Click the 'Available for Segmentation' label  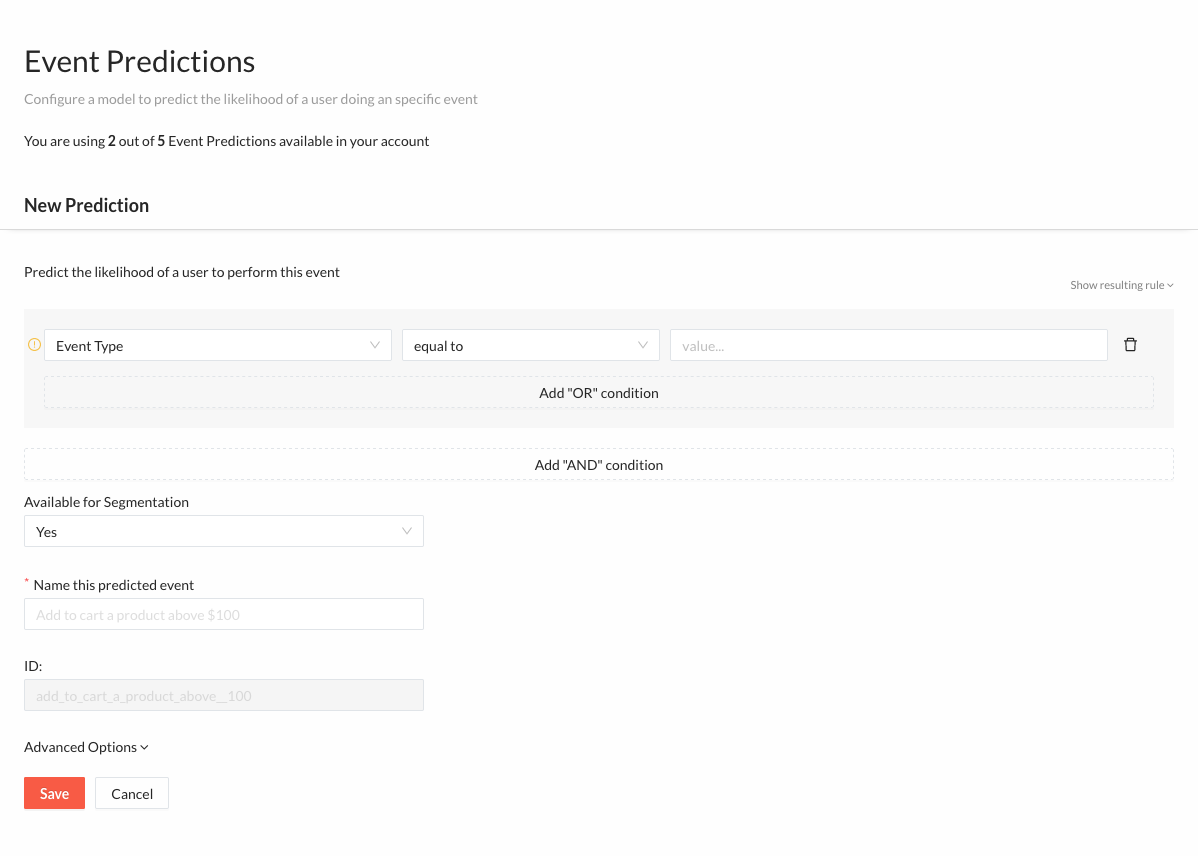click(x=106, y=502)
